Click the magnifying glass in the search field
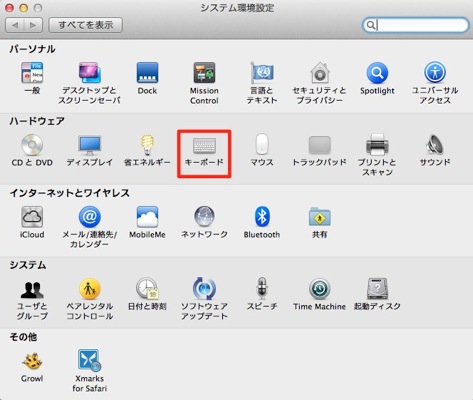Viewport: 473px width, 400px height. 370,25
